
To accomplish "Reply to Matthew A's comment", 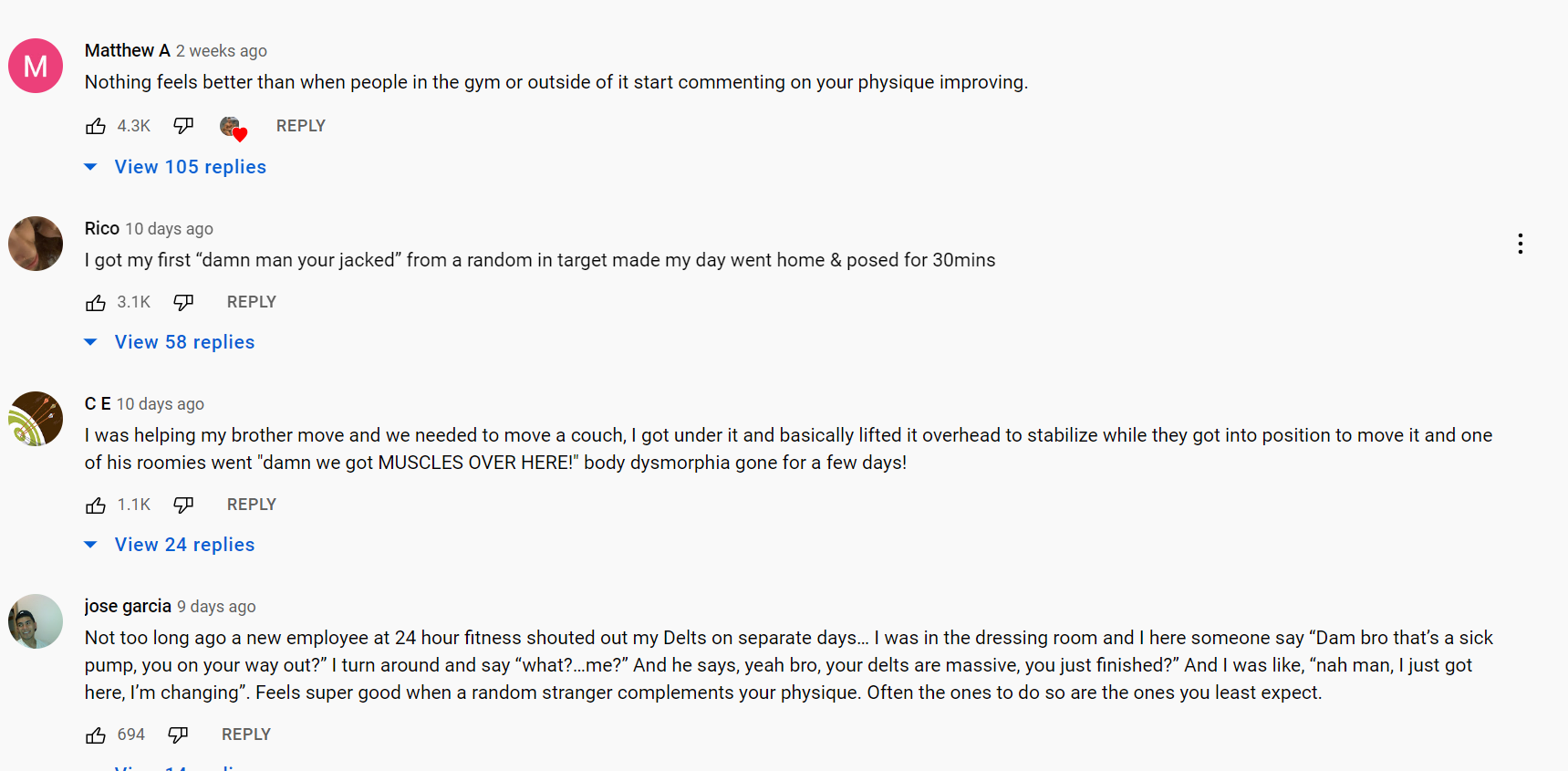I will pyautogui.click(x=301, y=126).
